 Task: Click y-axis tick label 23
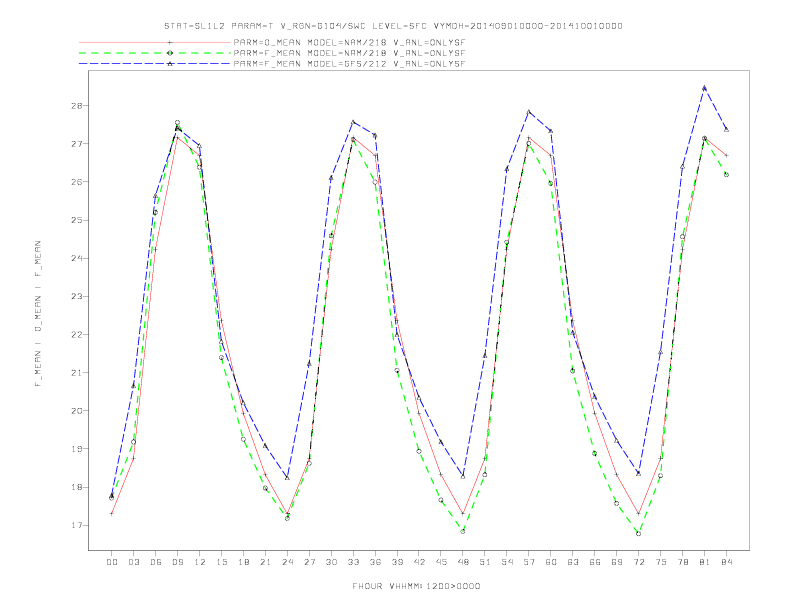point(77,296)
